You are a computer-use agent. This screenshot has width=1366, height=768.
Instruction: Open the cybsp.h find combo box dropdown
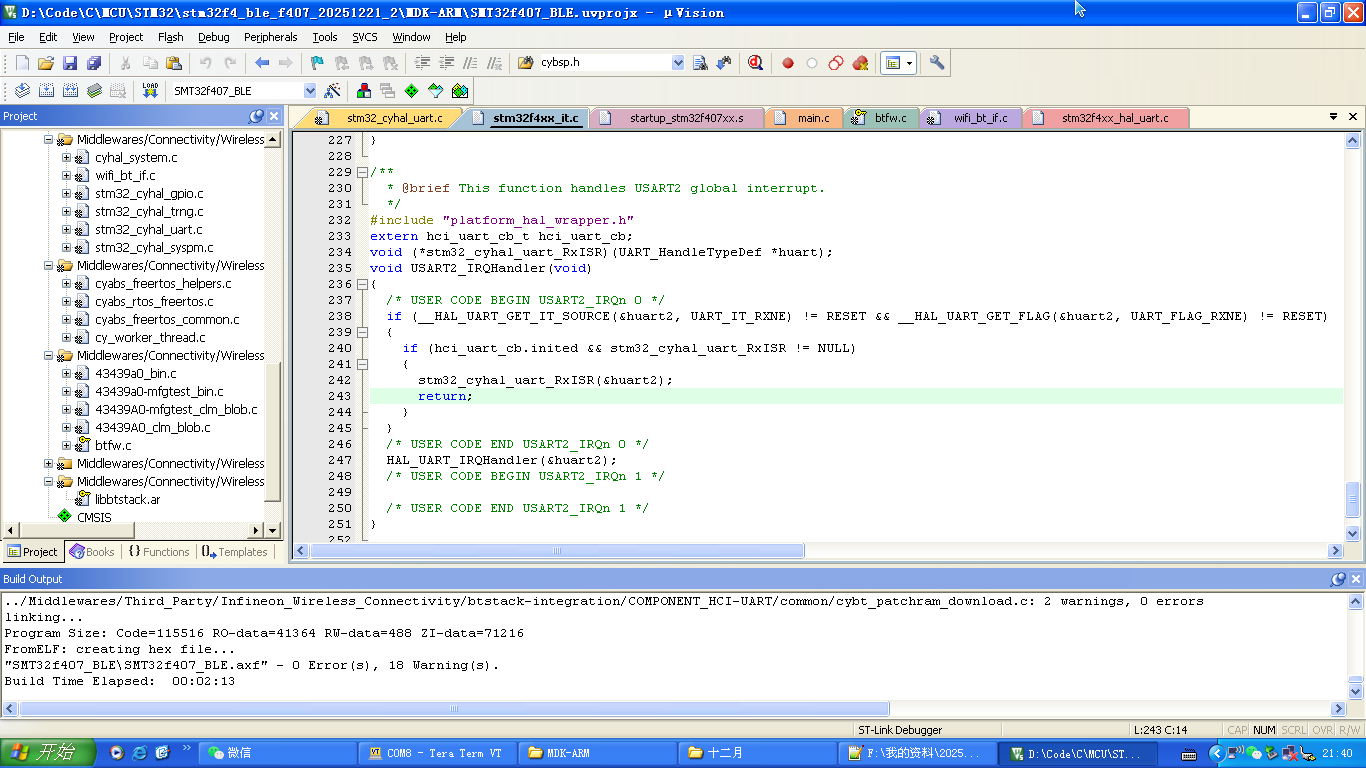678,63
